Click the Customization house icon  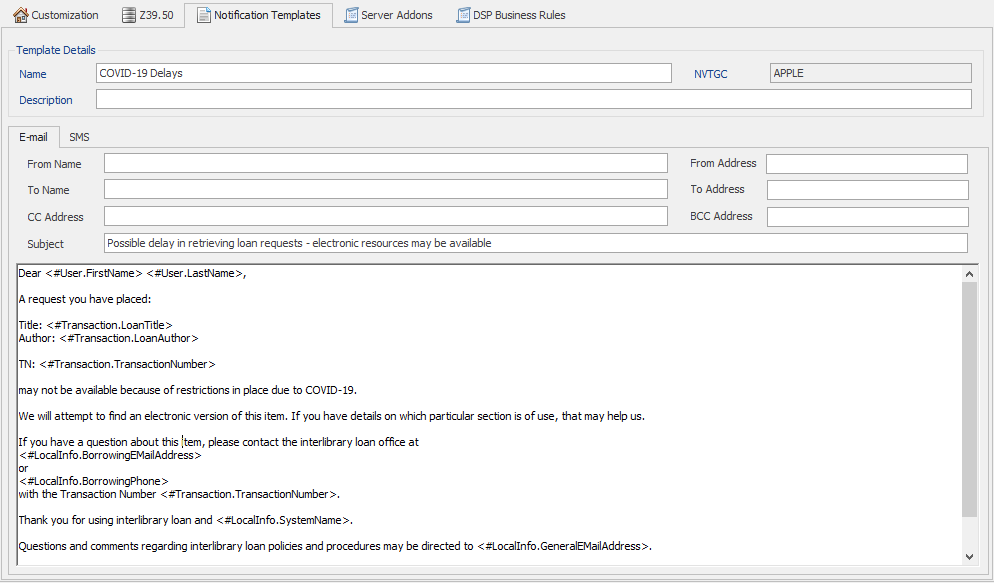(22, 14)
